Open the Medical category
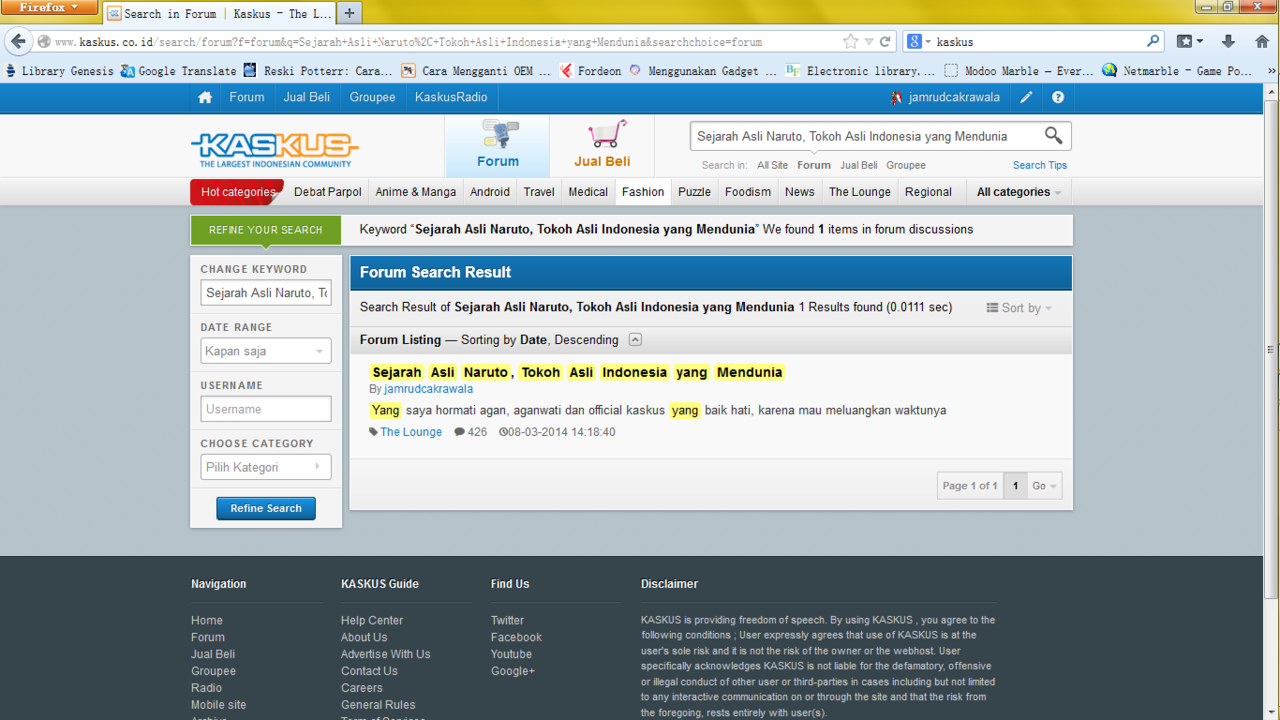This screenshot has height=720, width=1280. point(588,192)
